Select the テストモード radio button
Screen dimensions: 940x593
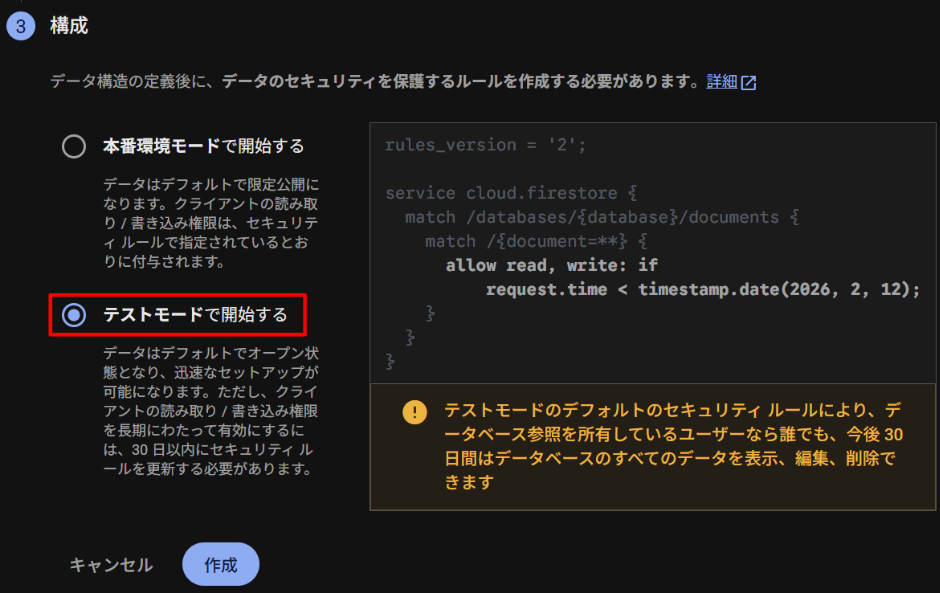tap(74, 315)
